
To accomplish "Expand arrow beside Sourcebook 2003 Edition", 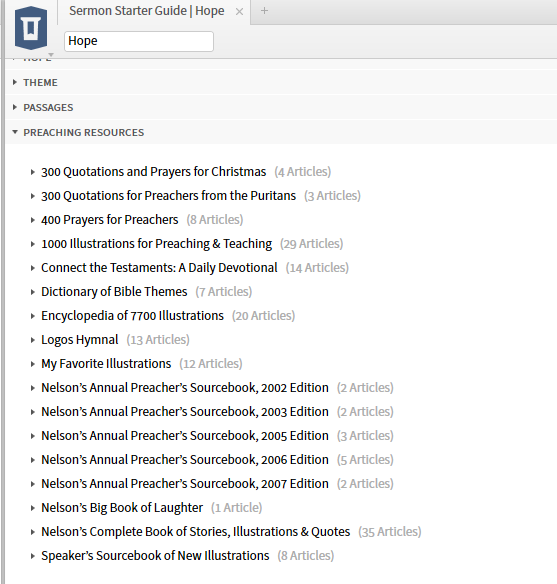I will click(x=33, y=412).
